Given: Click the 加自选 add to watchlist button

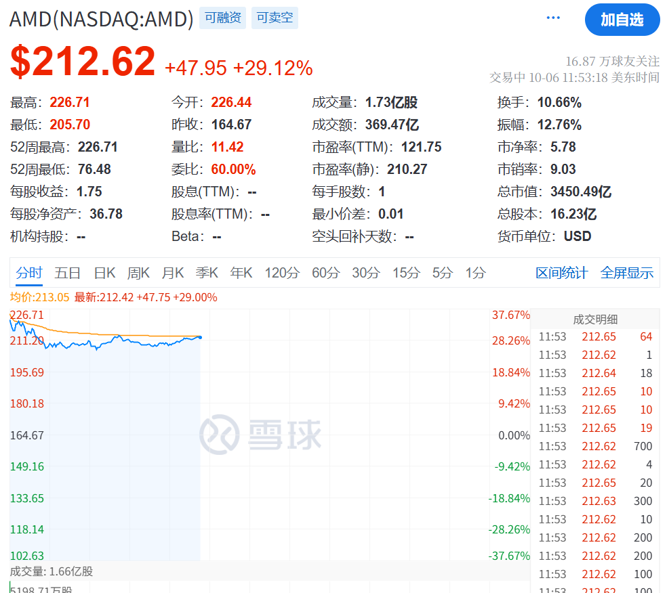Looking at the screenshot, I should [x=621, y=19].
